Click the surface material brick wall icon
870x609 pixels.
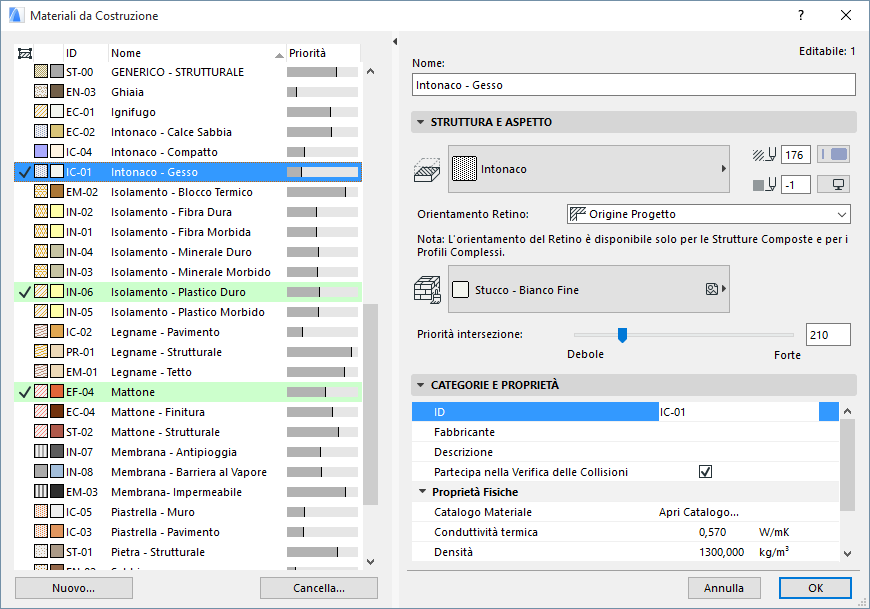pos(427,290)
